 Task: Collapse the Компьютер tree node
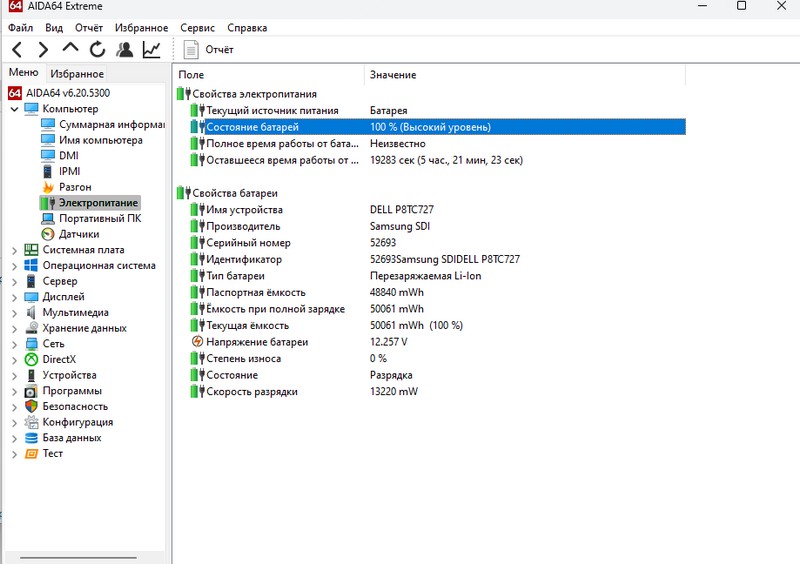pyautogui.click(x=14, y=109)
